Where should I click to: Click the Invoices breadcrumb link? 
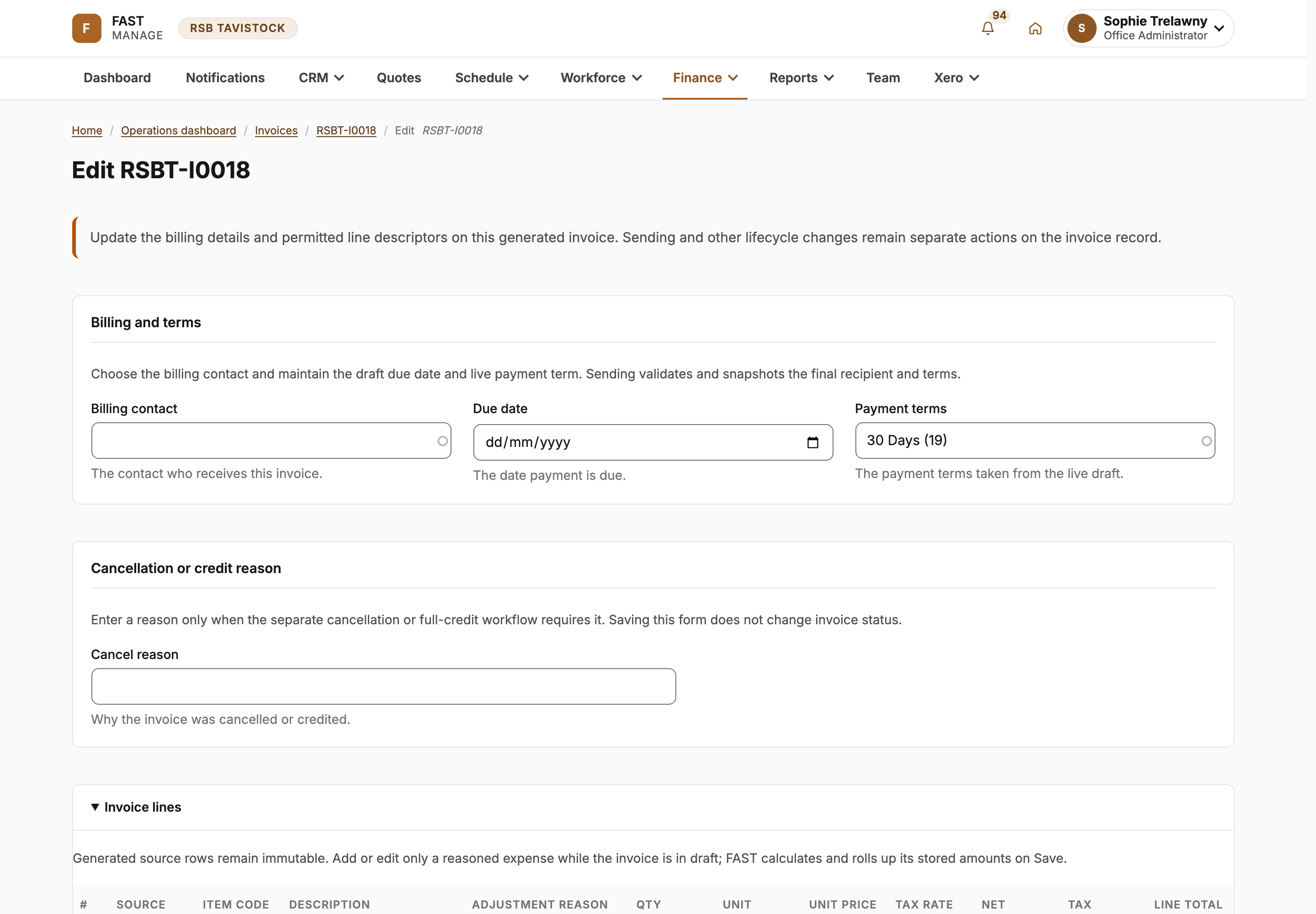click(x=276, y=131)
